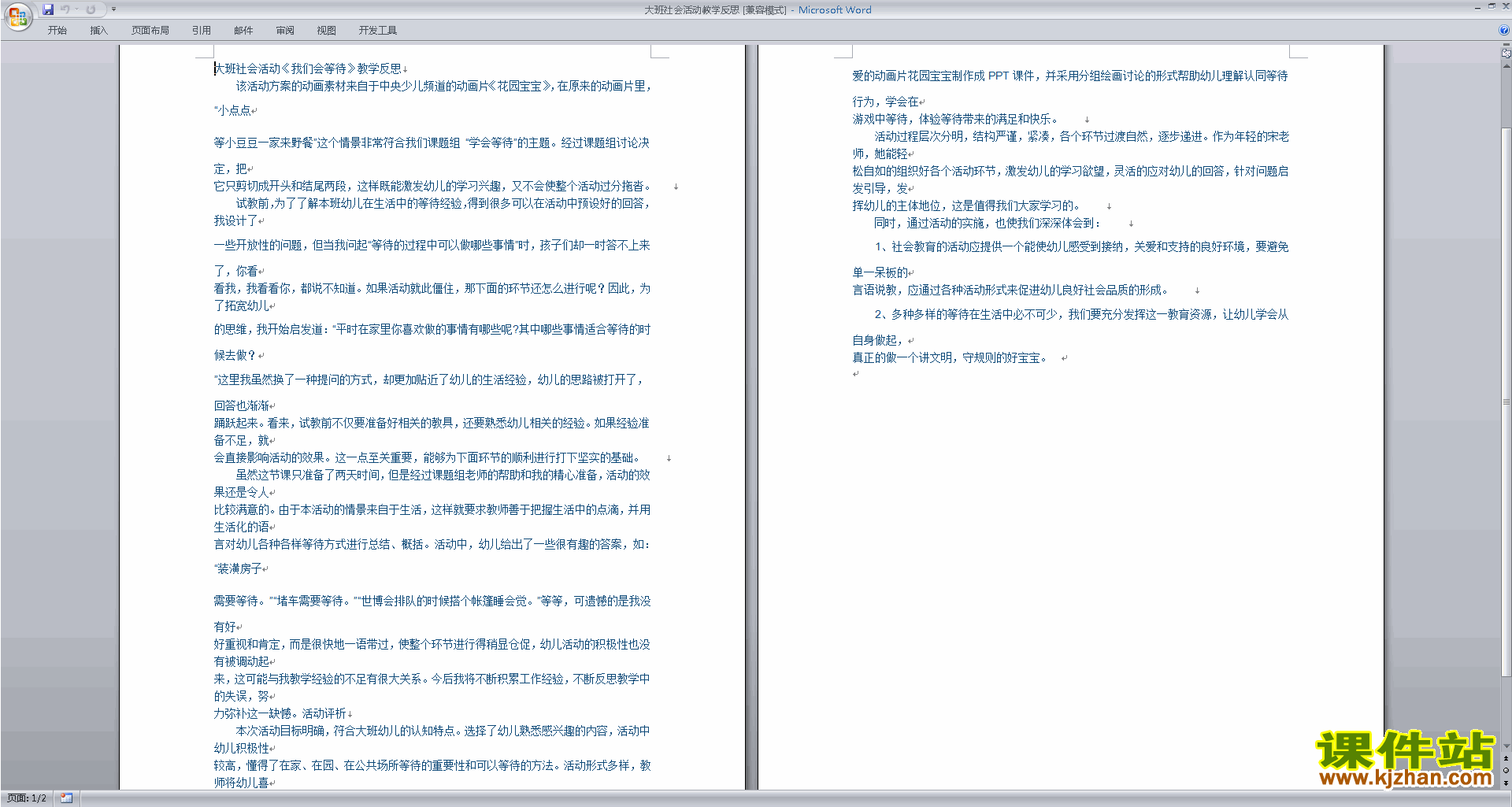Open the 开始 ribbon tab
Screen dimensions: 1512x807
tap(57, 31)
